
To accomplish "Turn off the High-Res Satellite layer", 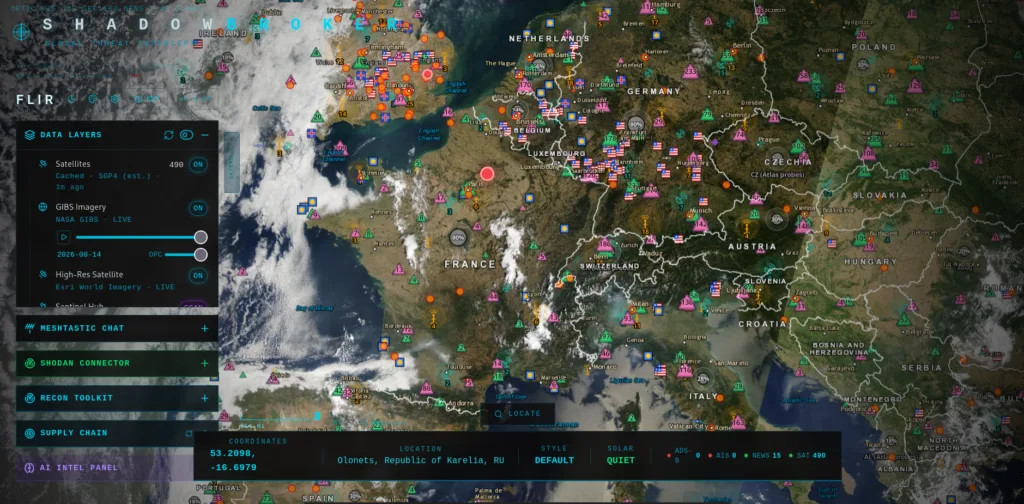I will 198,276.
